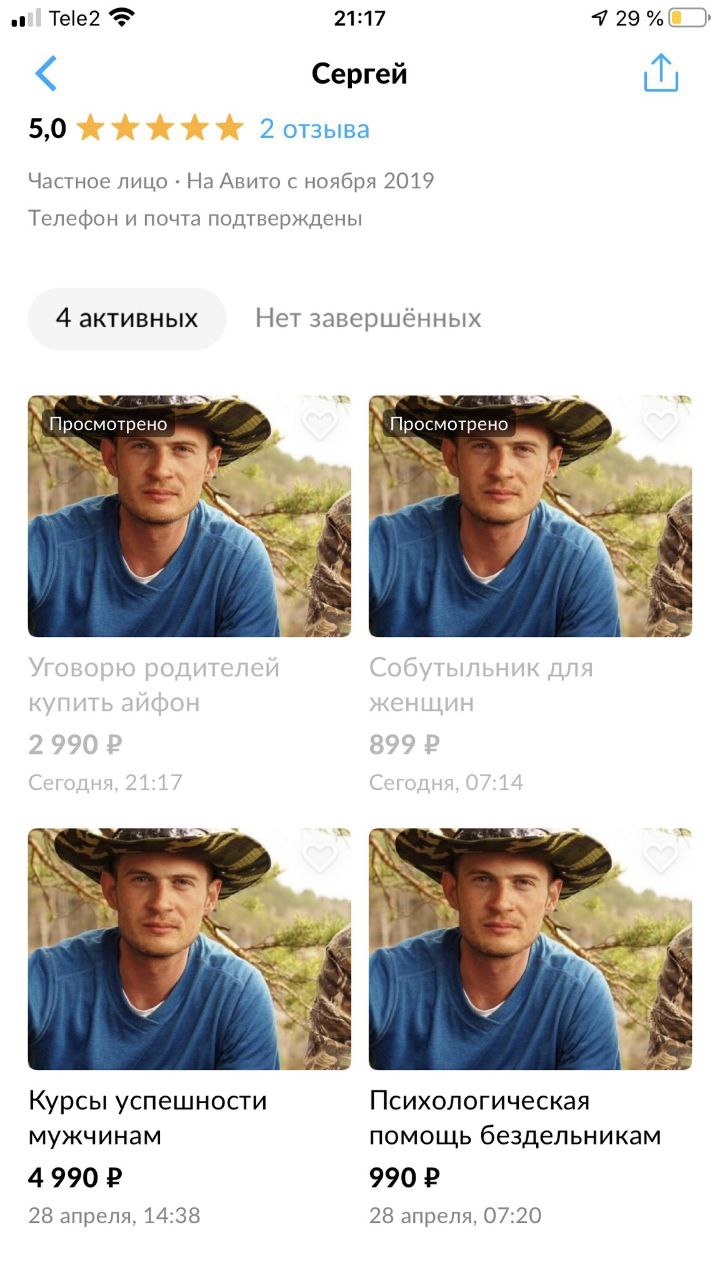Tap the Wi-Fi icon in status bar

[123, 17]
